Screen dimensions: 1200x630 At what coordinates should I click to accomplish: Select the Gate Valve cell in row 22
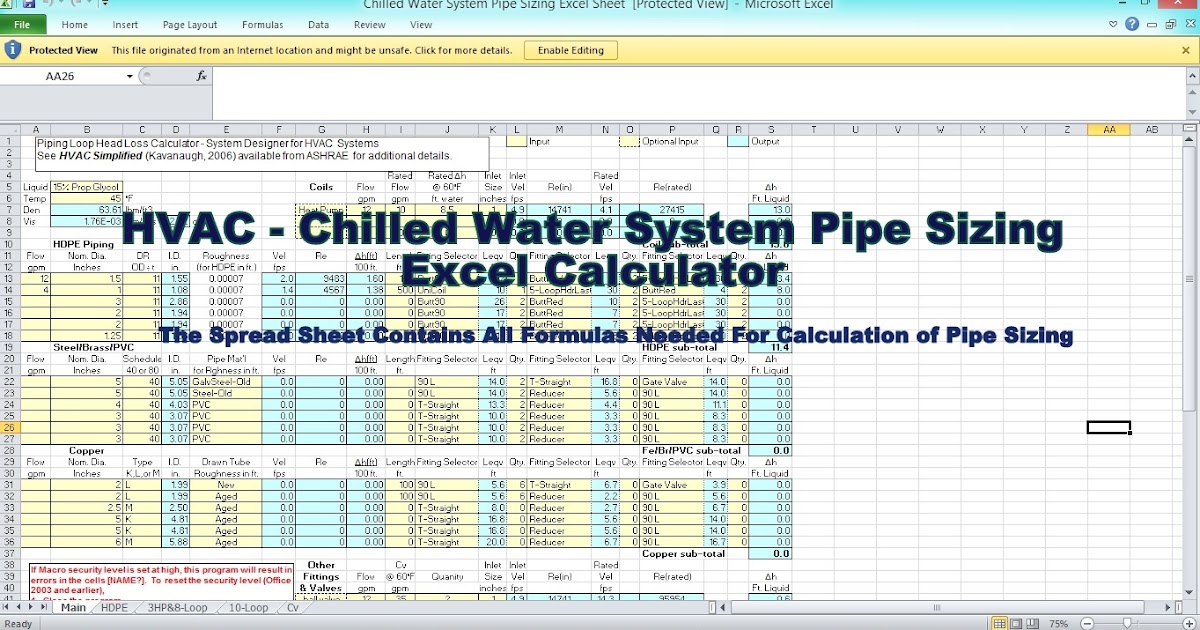[x=672, y=382]
